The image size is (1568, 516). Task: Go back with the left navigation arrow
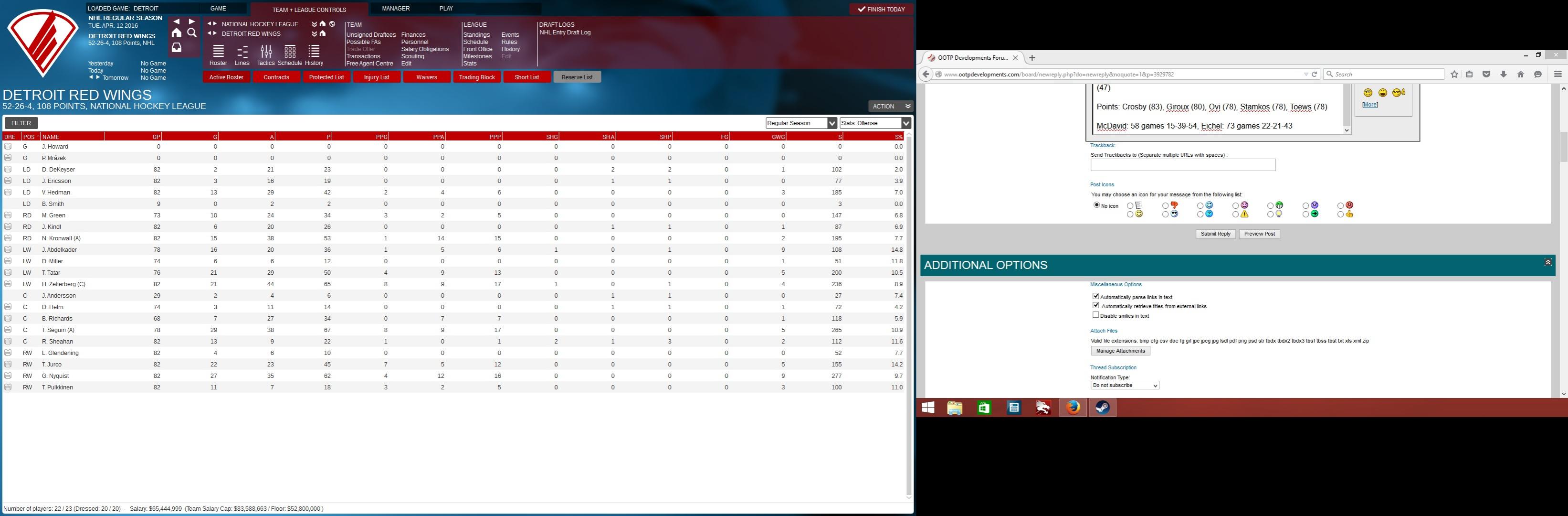point(177,21)
